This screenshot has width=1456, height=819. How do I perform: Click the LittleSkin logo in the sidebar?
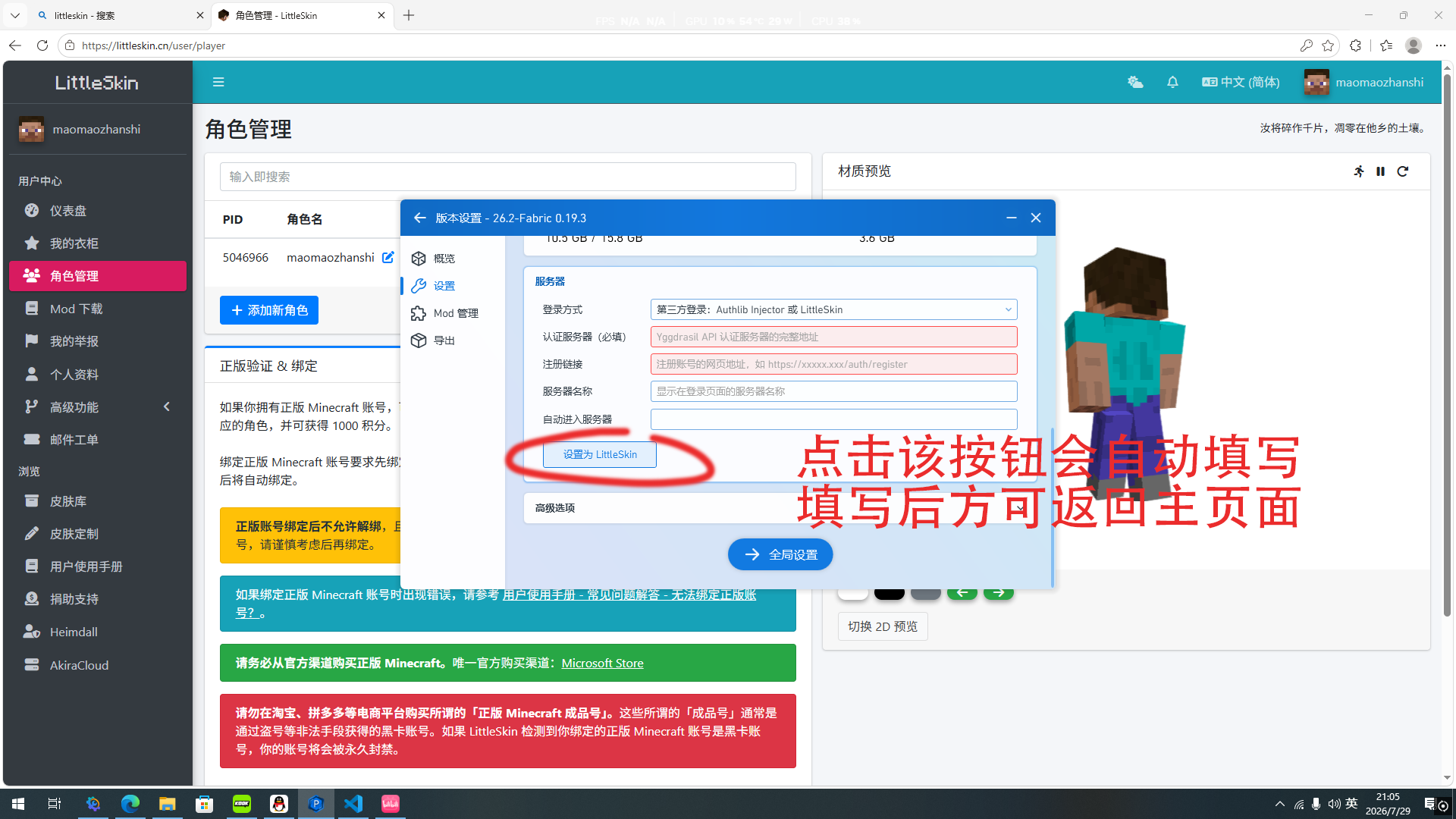click(x=97, y=83)
